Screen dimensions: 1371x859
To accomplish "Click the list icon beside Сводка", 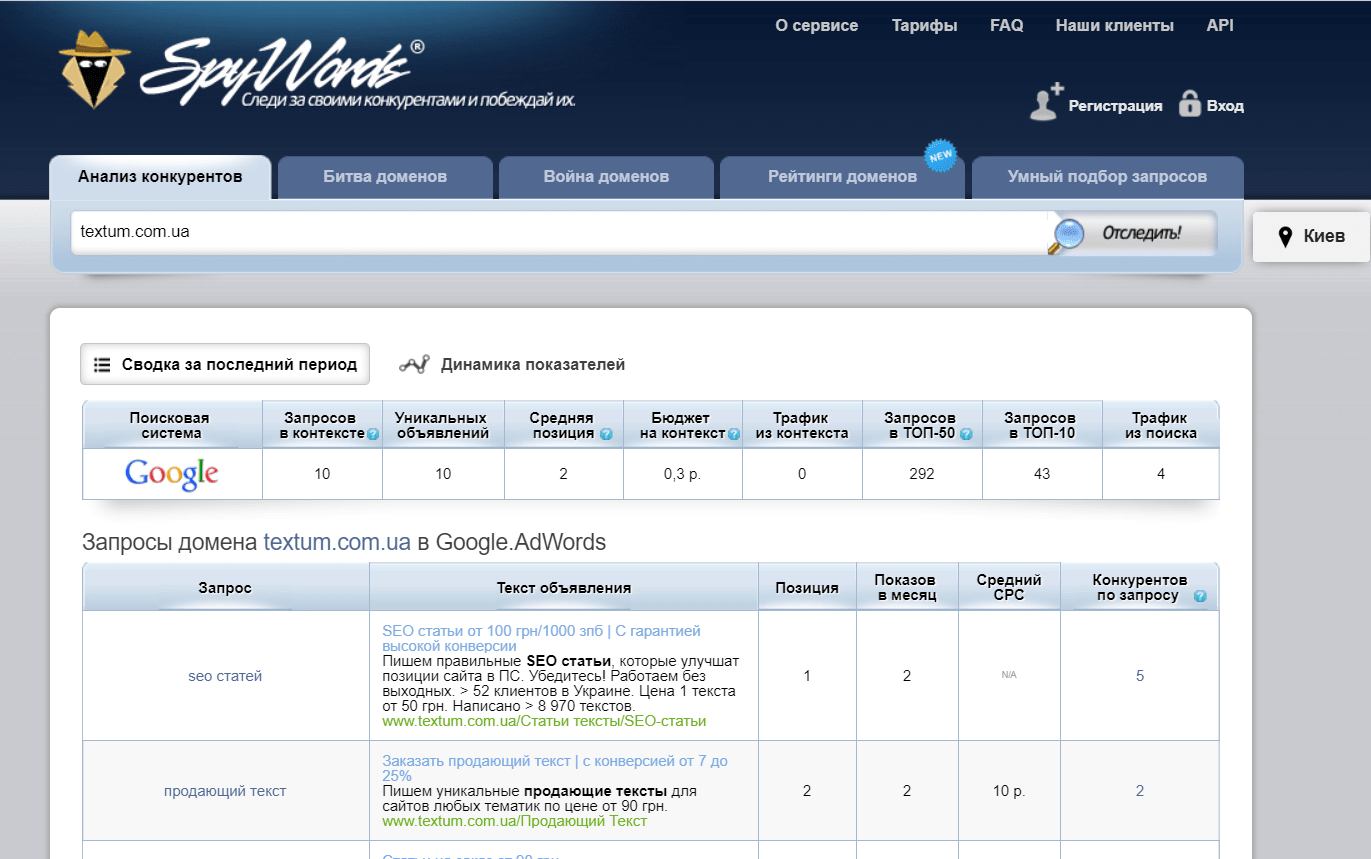I will (x=102, y=365).
